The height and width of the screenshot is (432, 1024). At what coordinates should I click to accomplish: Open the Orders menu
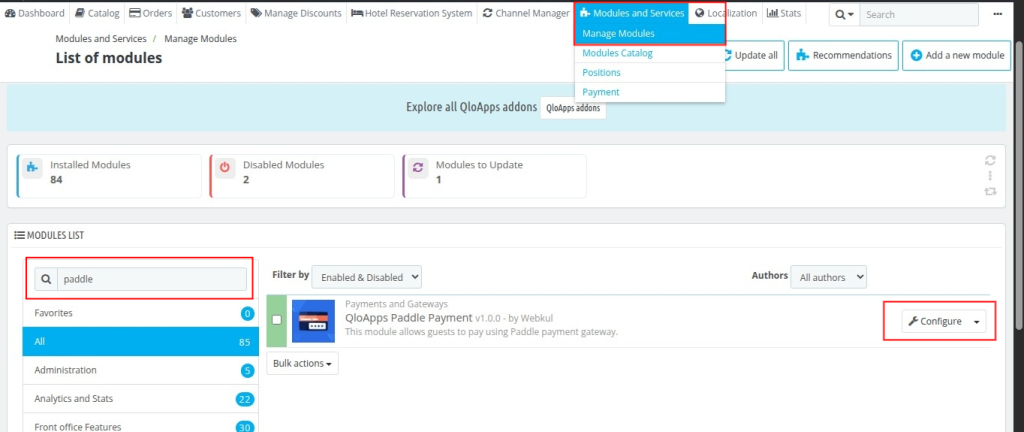150,13
